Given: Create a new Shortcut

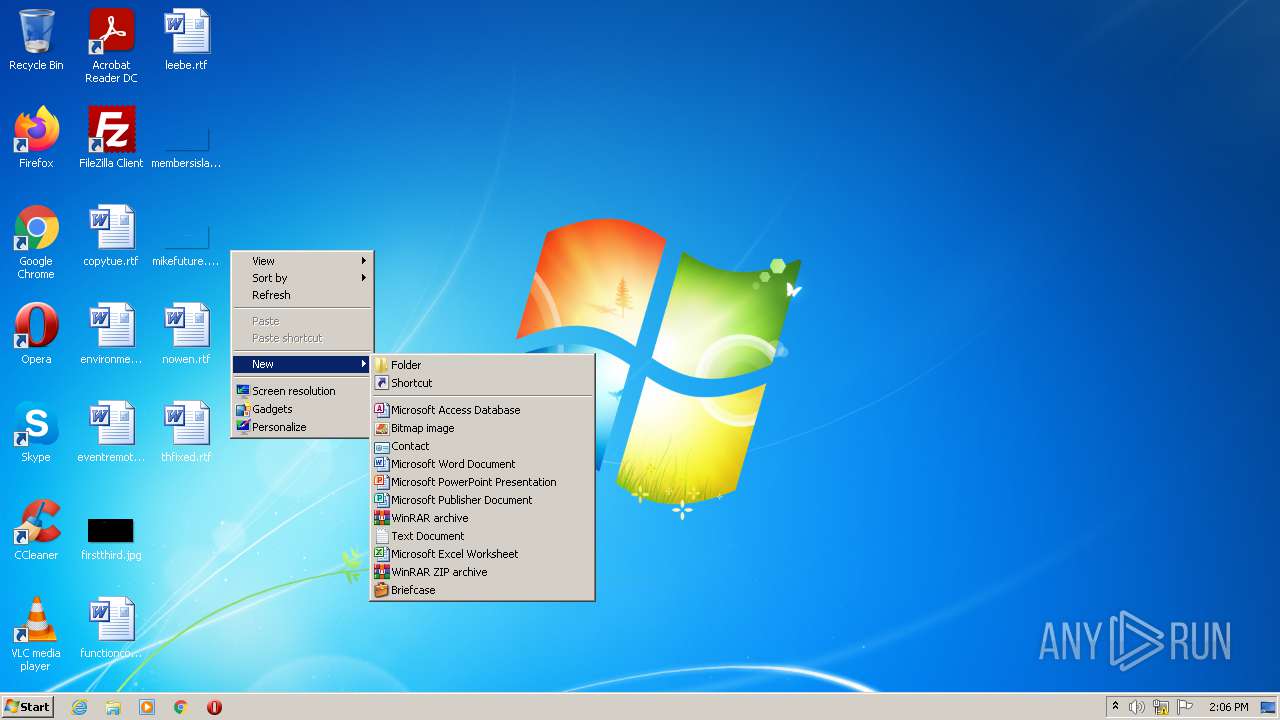Looking at the screenshot, I should point(482,383).
